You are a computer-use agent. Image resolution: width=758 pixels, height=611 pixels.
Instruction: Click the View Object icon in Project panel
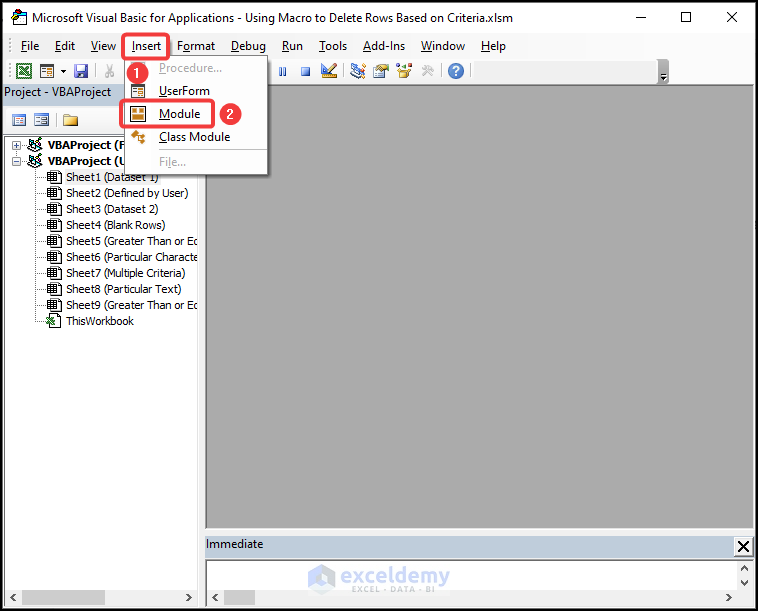(x=42, y=120)
